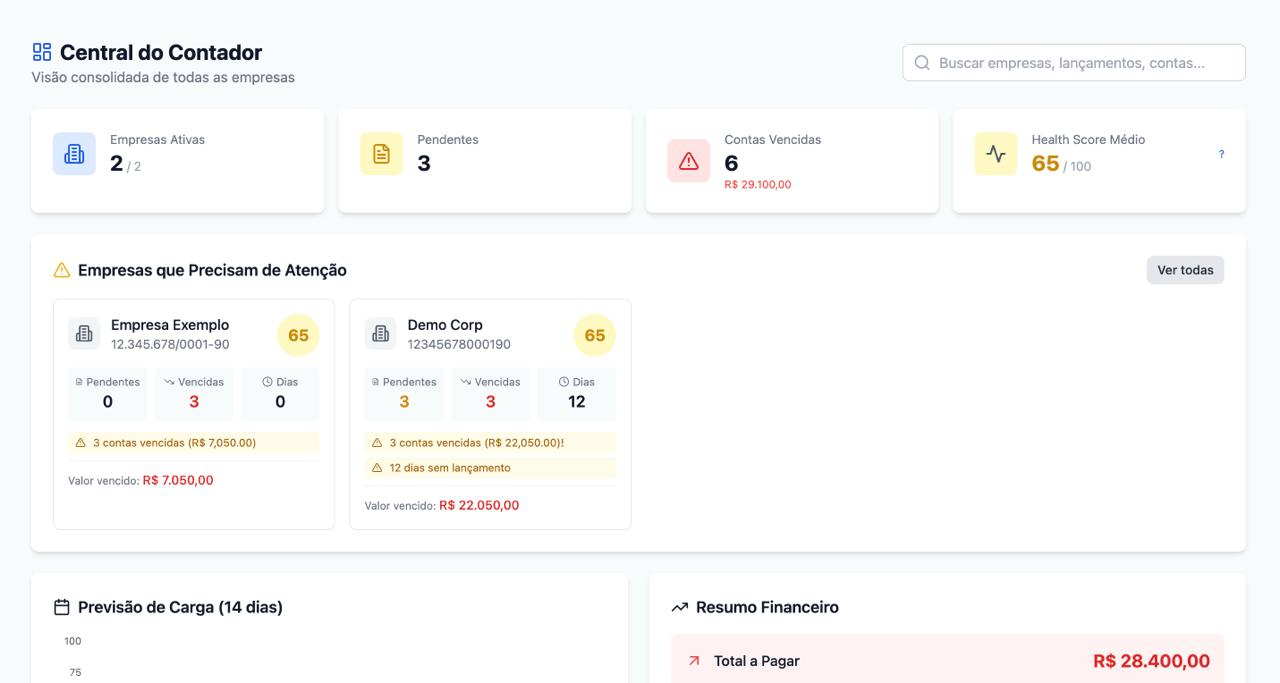The image size is (1280, 683).
Task: Focus the Buscar empresas search field
Action: tap(1073, 63)
